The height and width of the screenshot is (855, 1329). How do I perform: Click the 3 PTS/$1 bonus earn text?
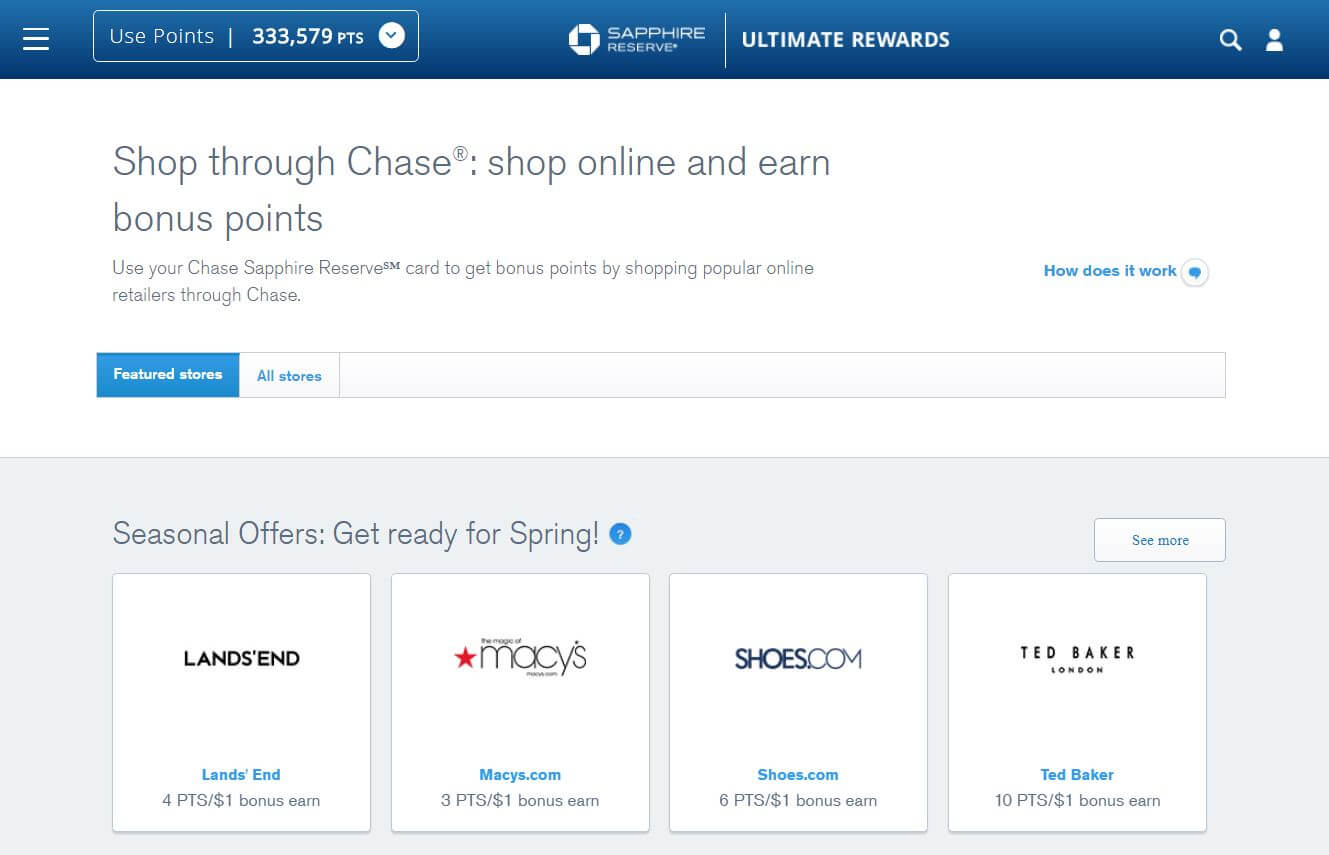pyautogui.click(x=520, y=800)
